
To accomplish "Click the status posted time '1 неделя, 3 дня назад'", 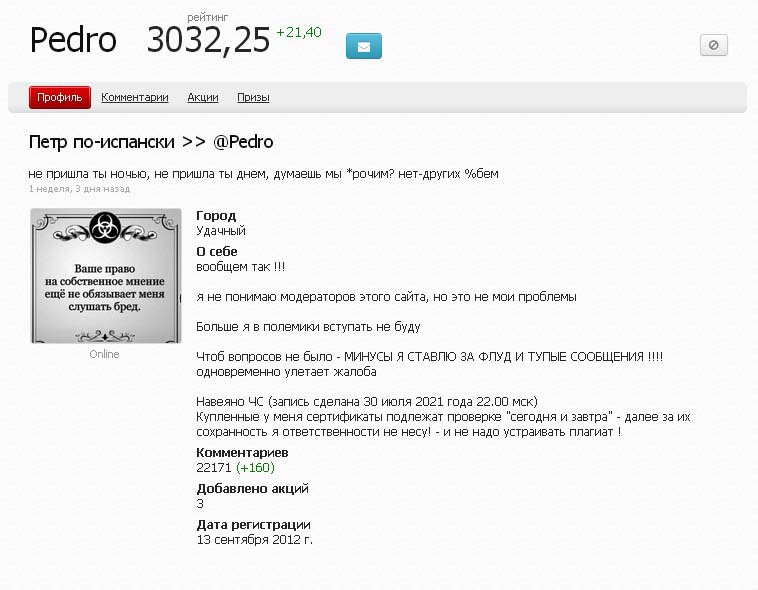I will click(79, 189).
